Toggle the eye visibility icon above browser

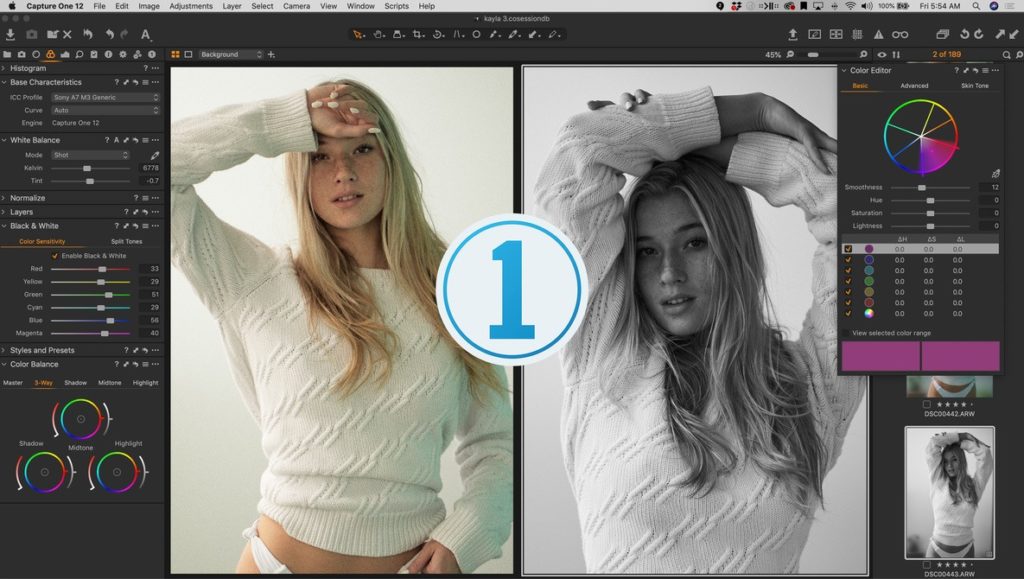coord(882,55)
